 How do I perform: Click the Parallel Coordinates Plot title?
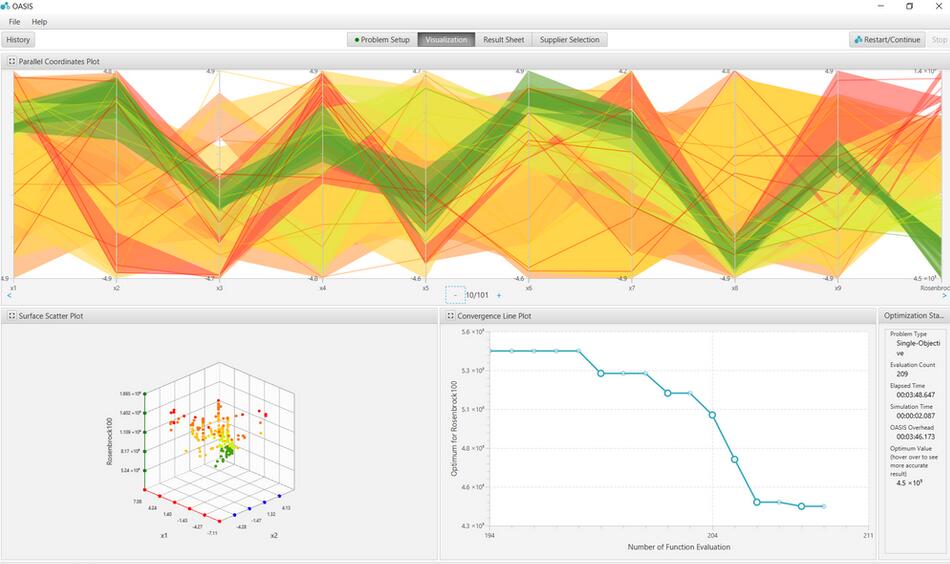tap(59, 61)
